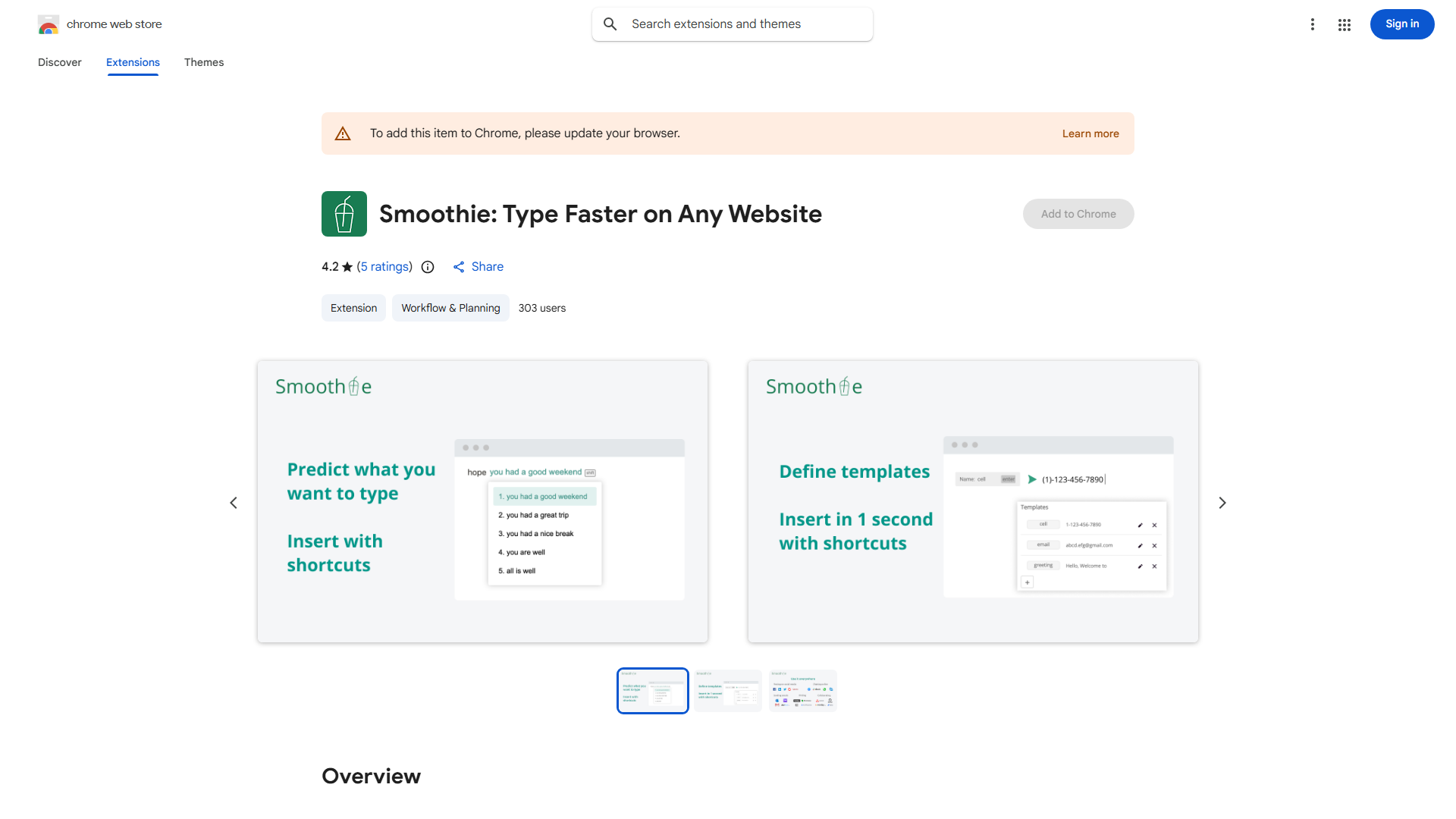Open the 5 ratings link
Screen dimensions: 1456x819
tap(384, 267)
